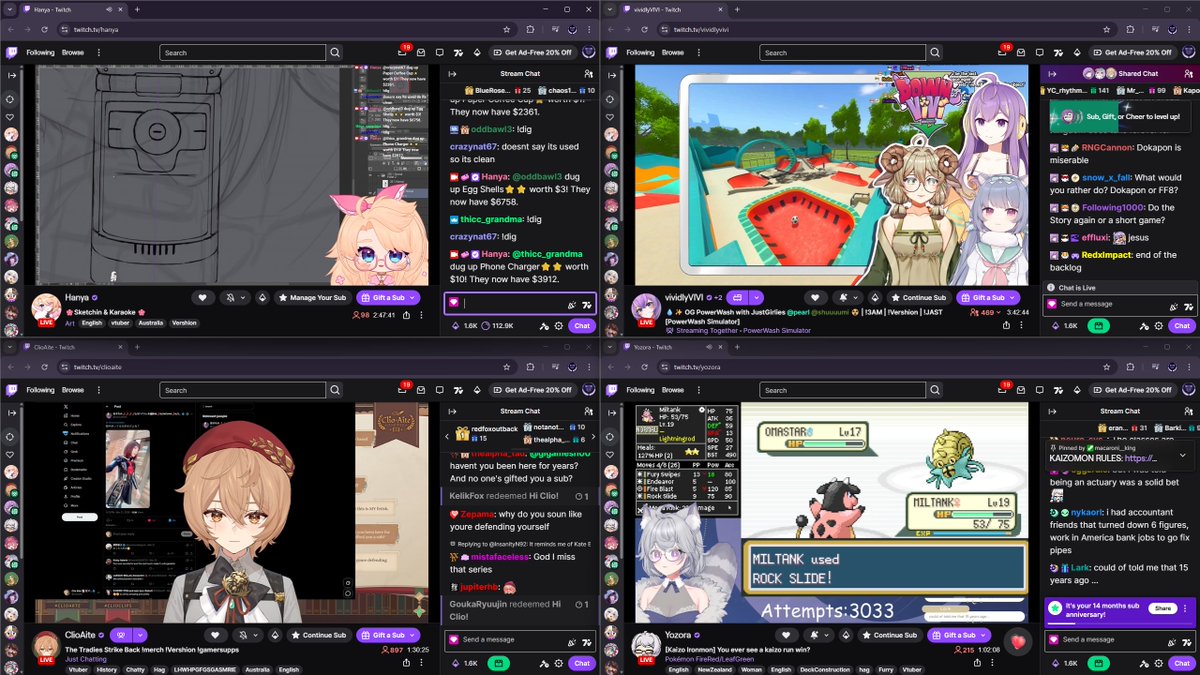Image resolution: width=1200 pixels, height=675 pixels.
Task: Expand KAIZOMON RULES pinned message in Yozora chat
Action: pyautogui.click(x=1182, y=454)
